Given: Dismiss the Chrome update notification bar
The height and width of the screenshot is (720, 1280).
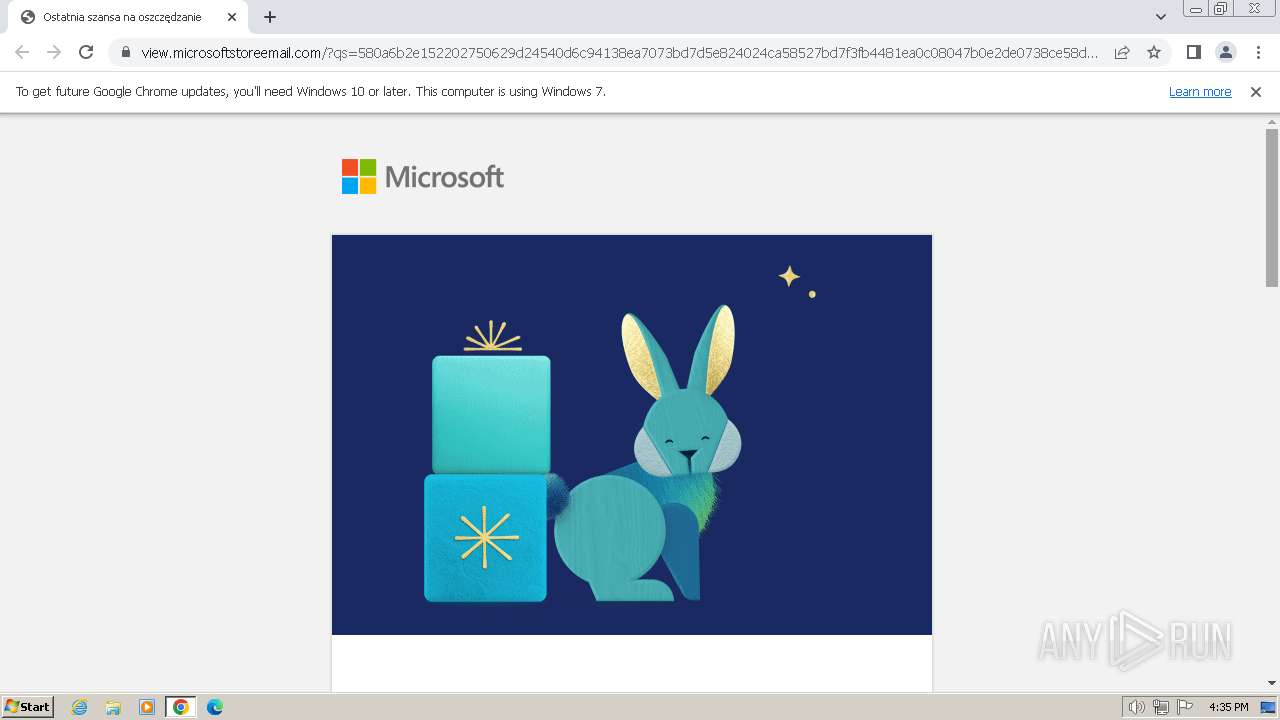Looking at the screenshot, I should [1256, 91].
